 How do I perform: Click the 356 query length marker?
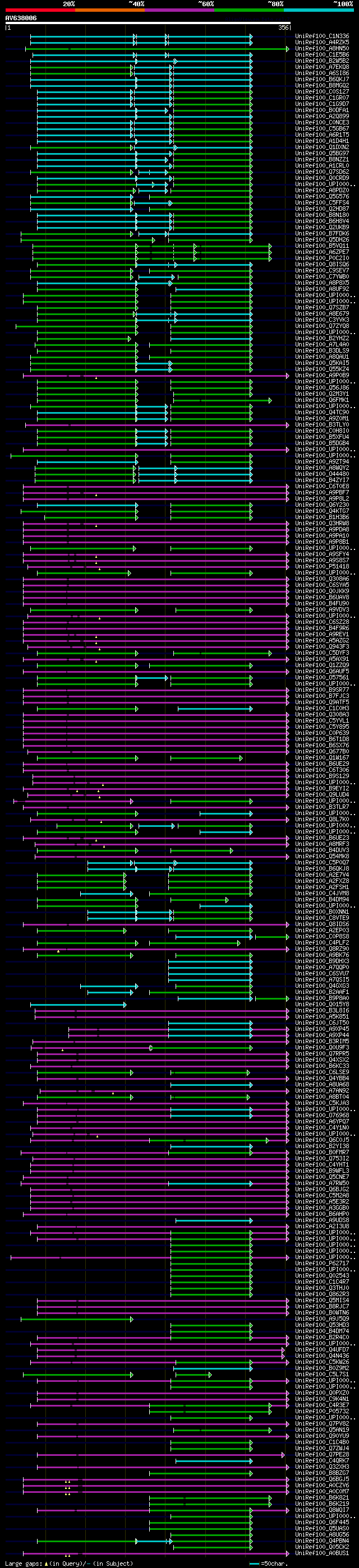click(x=283, y=28)
